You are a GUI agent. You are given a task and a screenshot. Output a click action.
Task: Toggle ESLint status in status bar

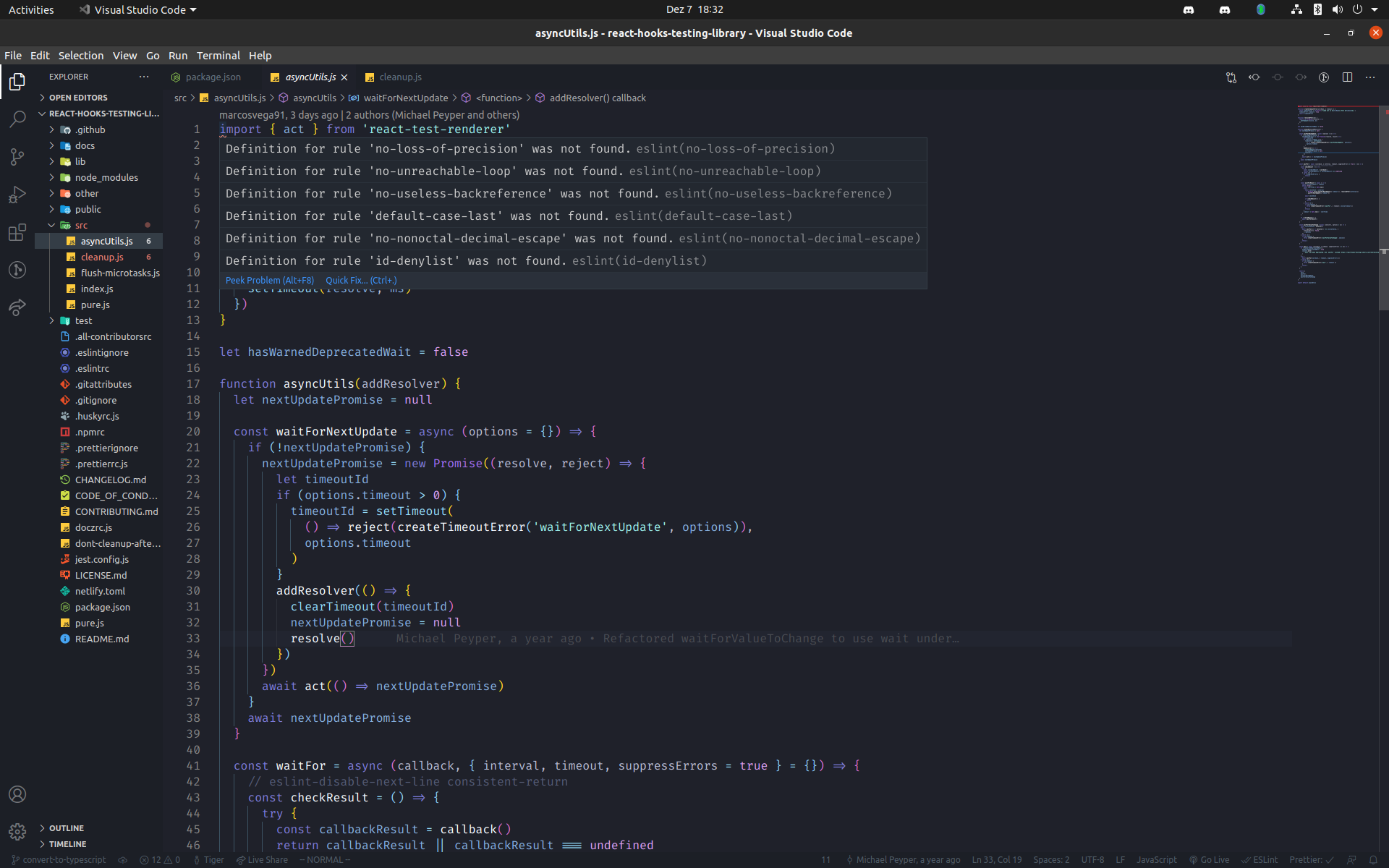1260,860
